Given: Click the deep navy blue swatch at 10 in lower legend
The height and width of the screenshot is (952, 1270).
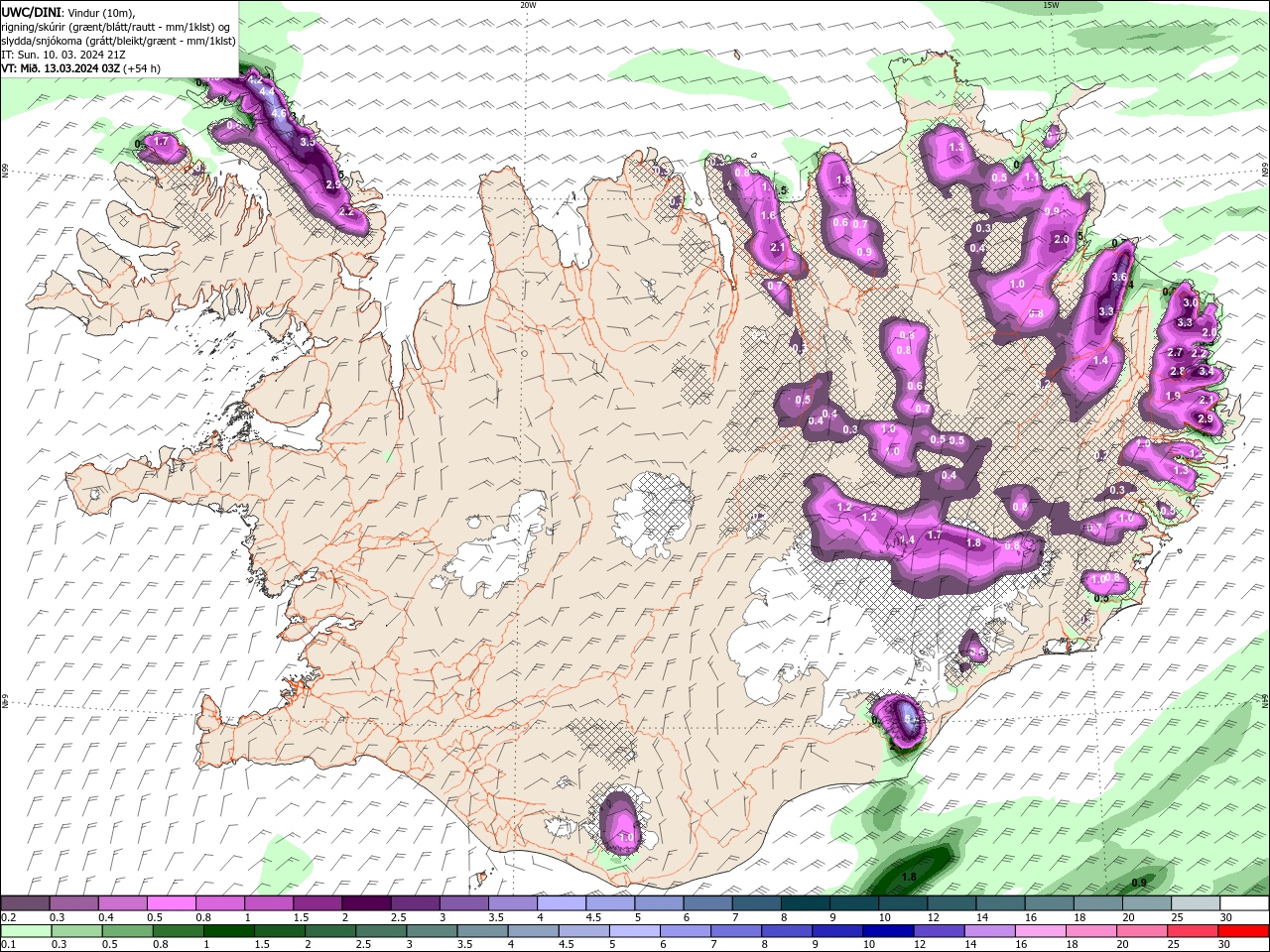Looking at the screenshot, I should click(888, 931).
